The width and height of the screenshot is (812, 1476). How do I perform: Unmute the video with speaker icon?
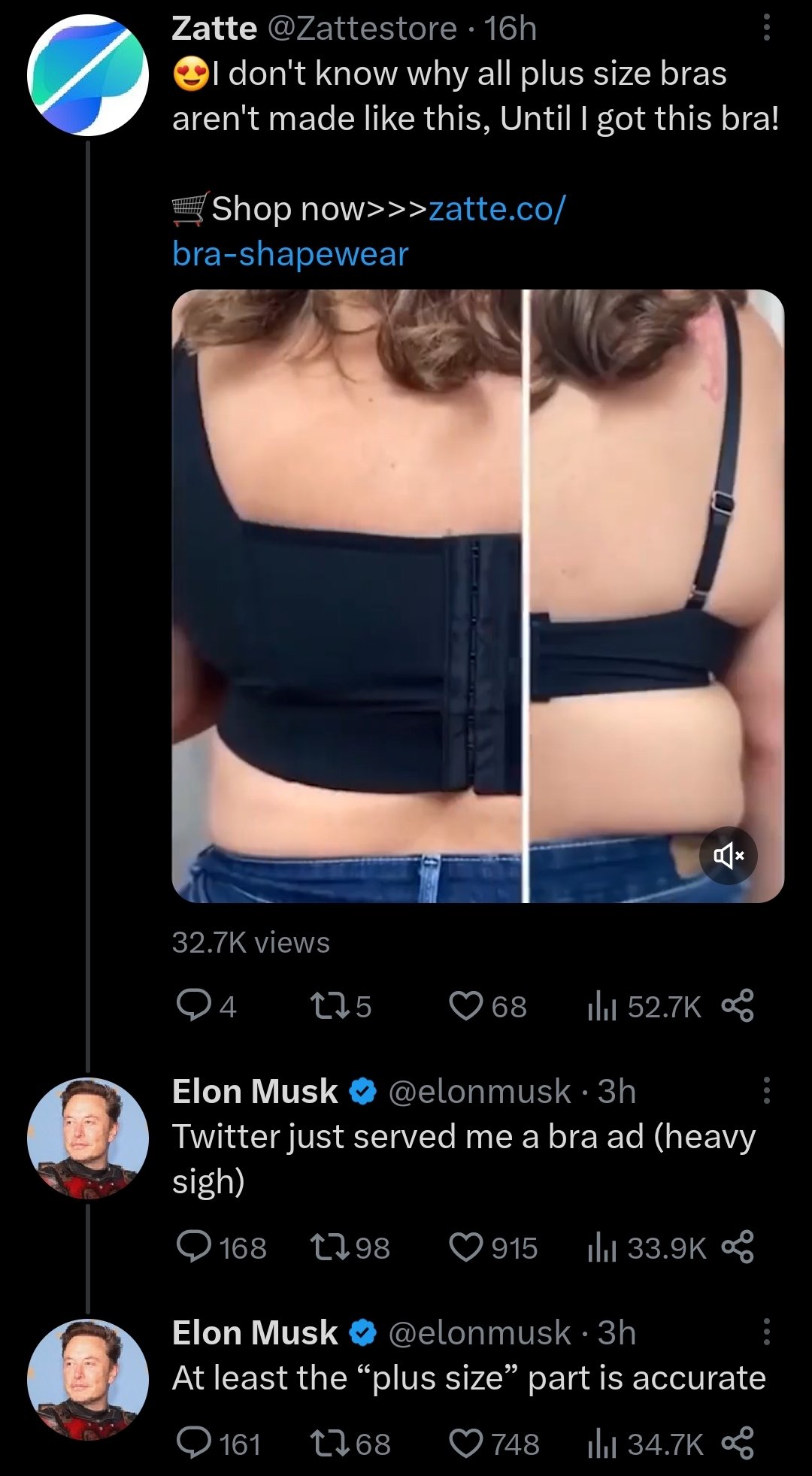[x=728, y=856]
